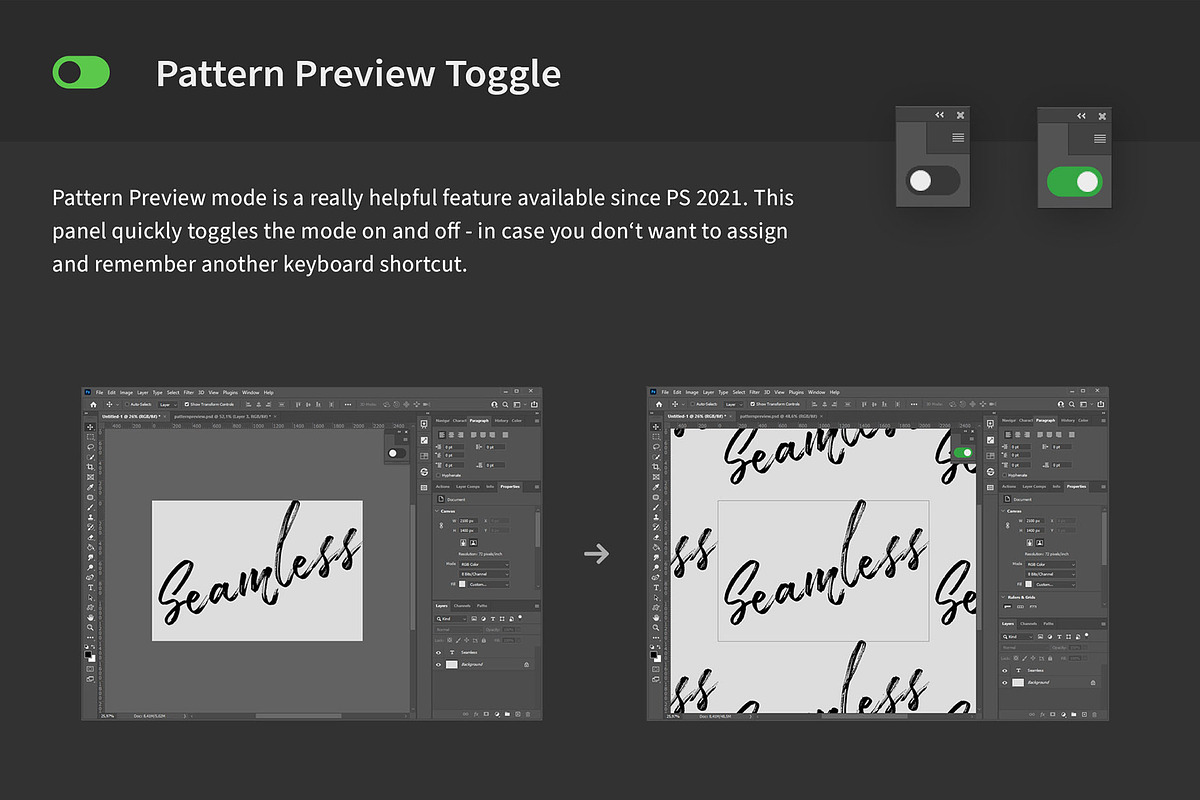Open the 8 Bits/Channel dropdown
Viewport: 1200px width, 800px height.
[484, 575]
